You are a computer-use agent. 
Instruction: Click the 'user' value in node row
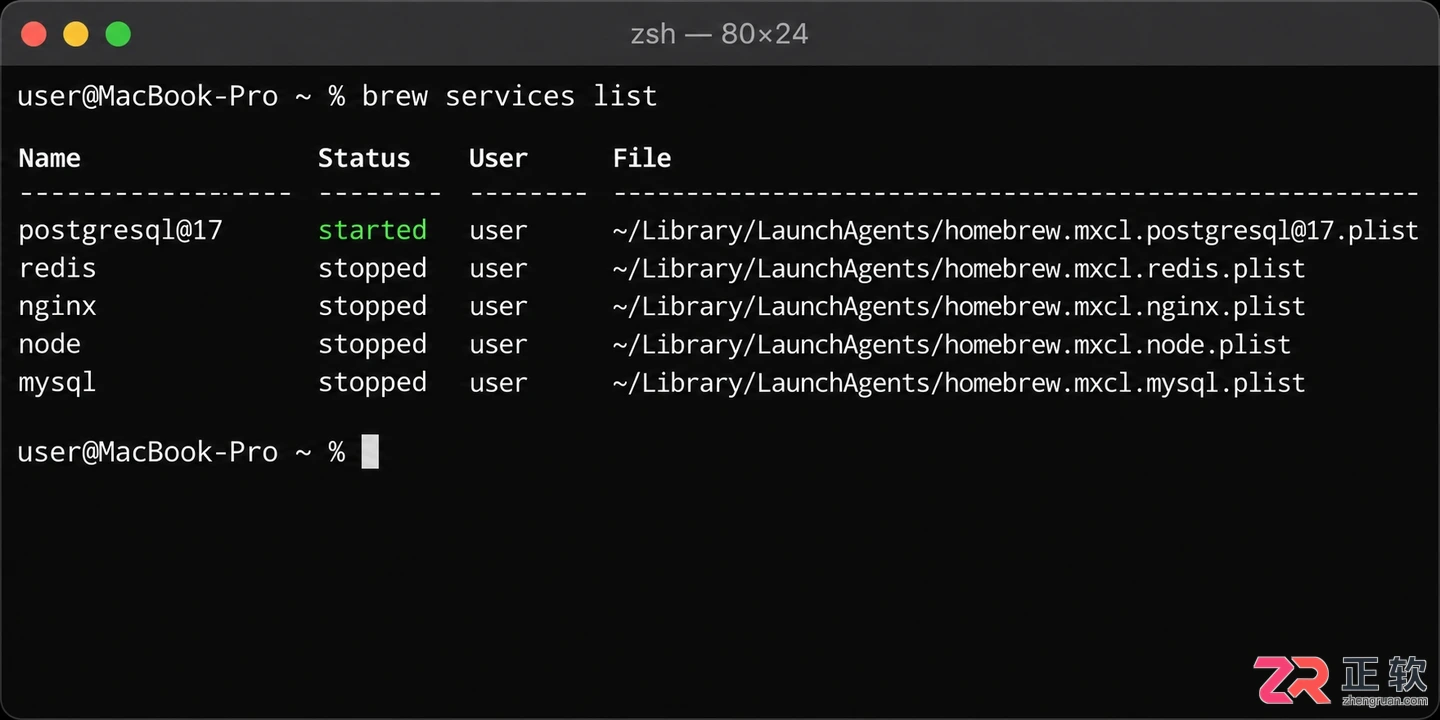[498, 346]
